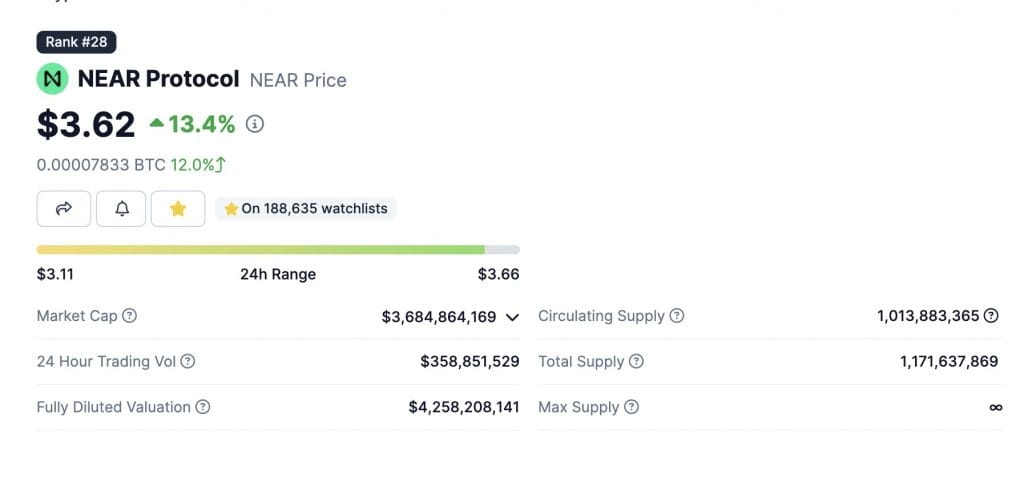This screenshot has height=479, width=1024.
Task: Click Total Supply help icon
Action: tap(636, 361)
